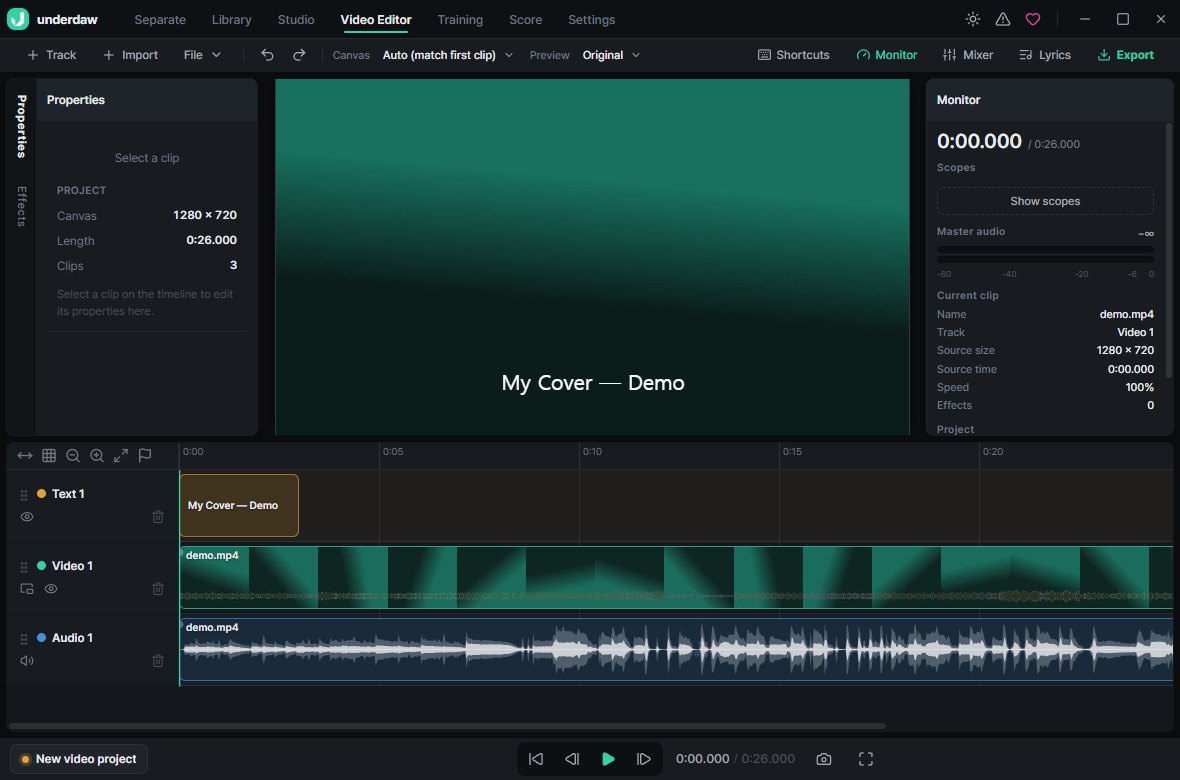Screen dimensions: 1180x780
Task: Add a new Track
Action: click(x=52, y=55)
